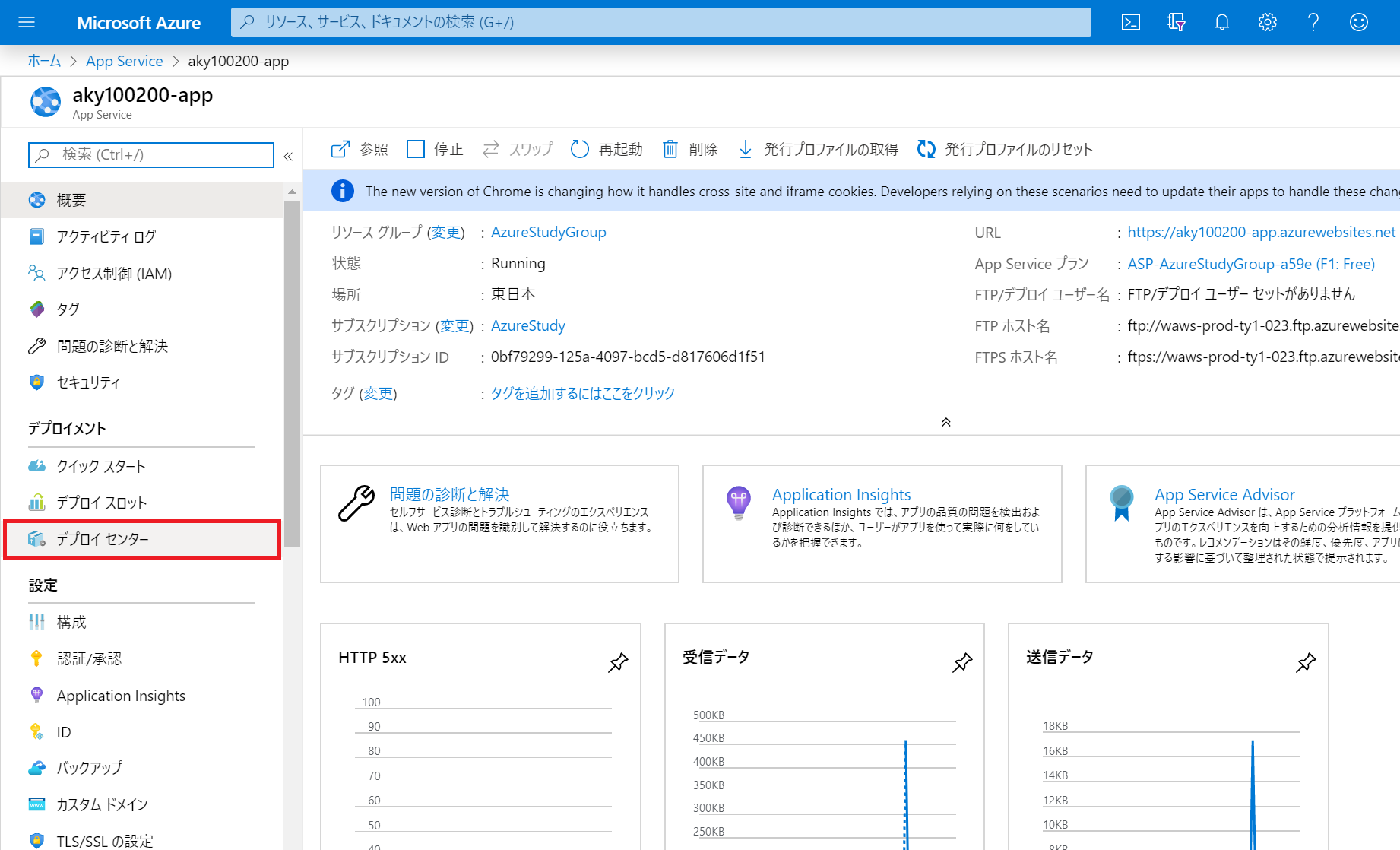Pin the 受信データ chart to dashboard

click(962, 662)
